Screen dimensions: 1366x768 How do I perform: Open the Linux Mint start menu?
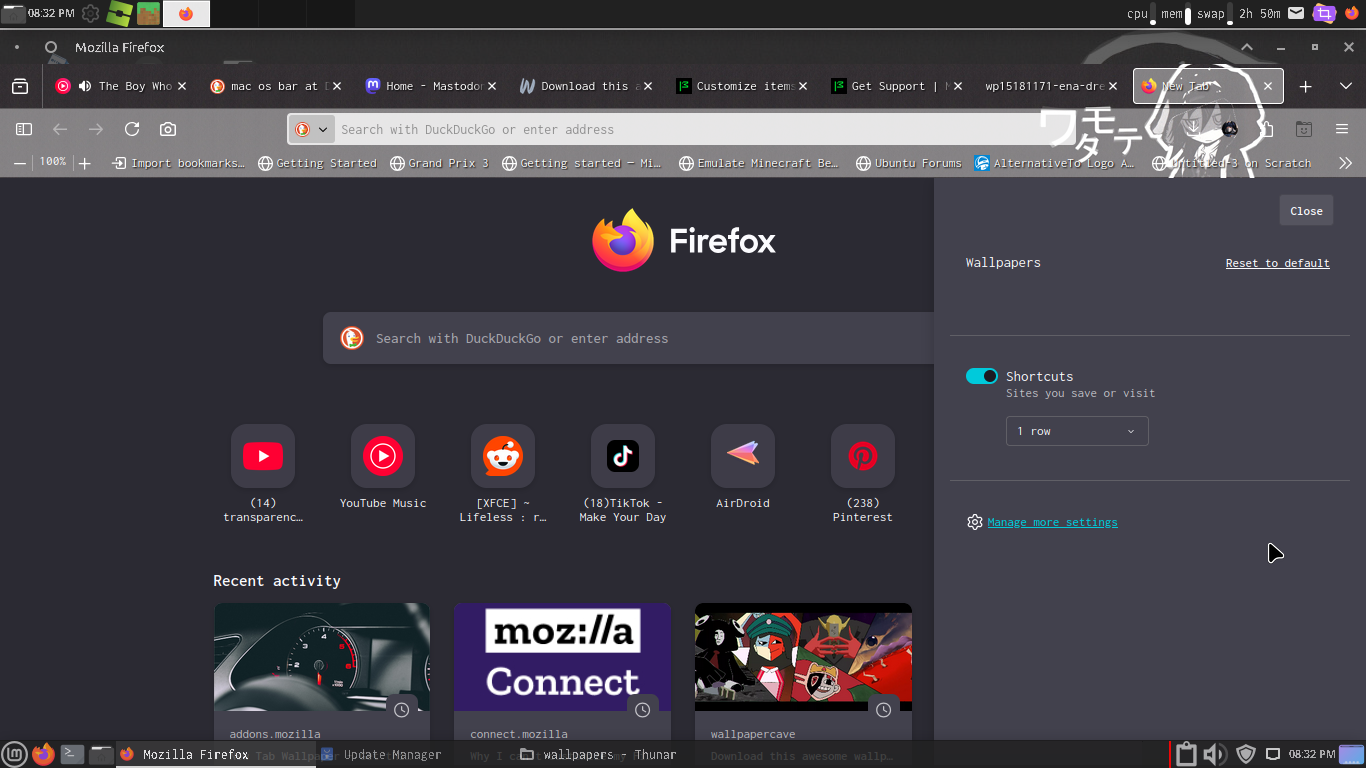(x=14, y=754)
